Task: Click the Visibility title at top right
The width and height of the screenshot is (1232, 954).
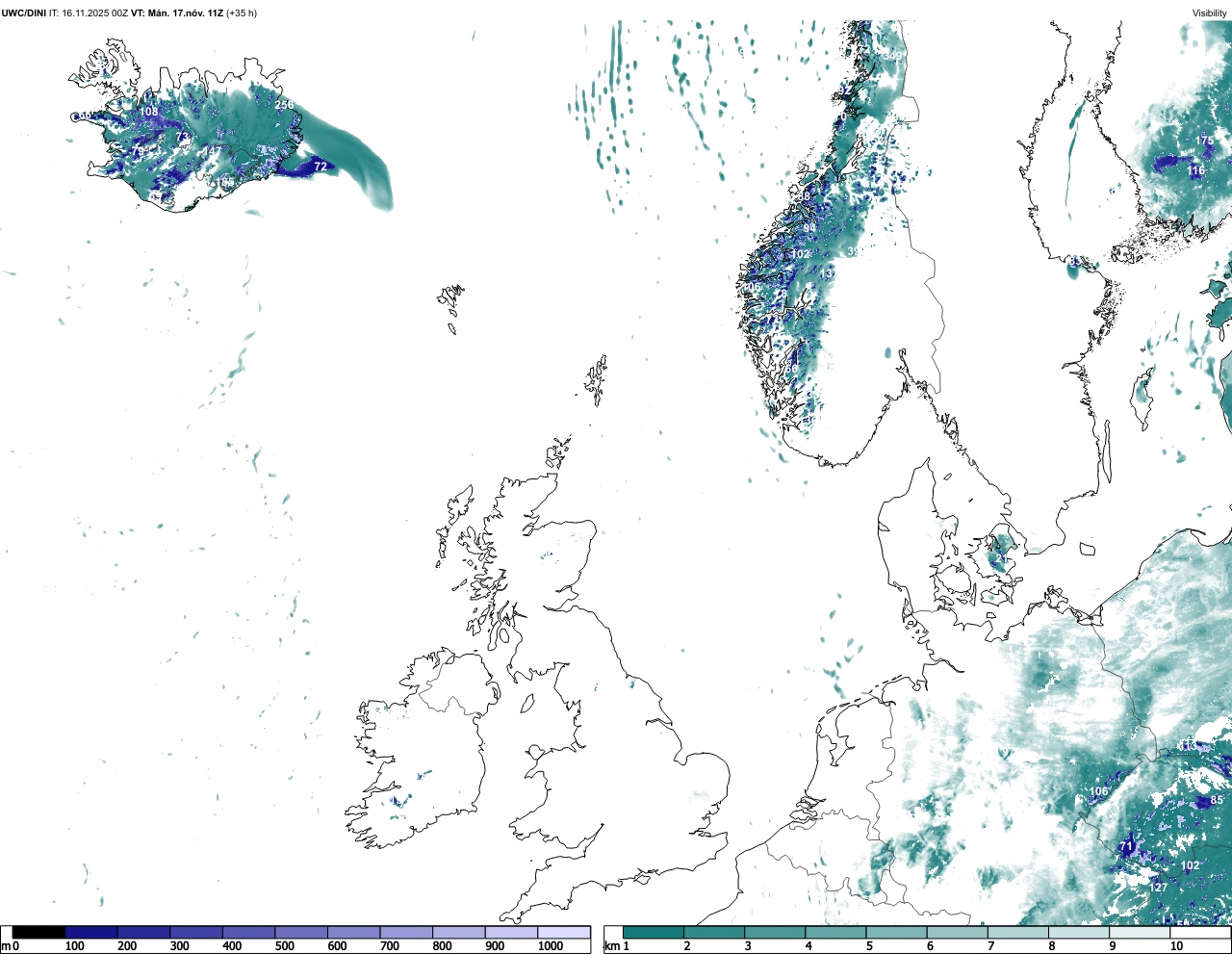Action: click(x=1210, y=13)
